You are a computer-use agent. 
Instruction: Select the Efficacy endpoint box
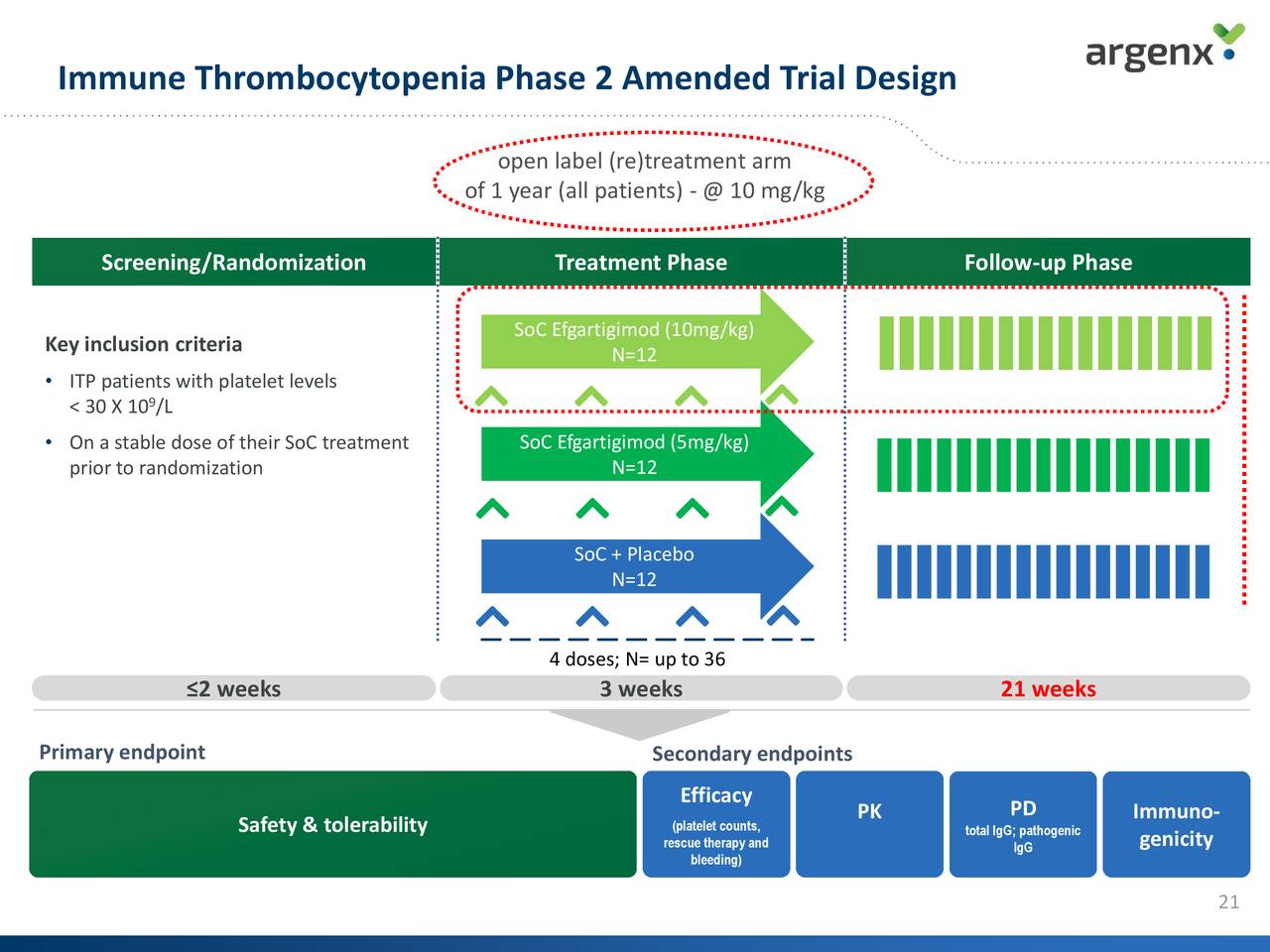[716, 824]
